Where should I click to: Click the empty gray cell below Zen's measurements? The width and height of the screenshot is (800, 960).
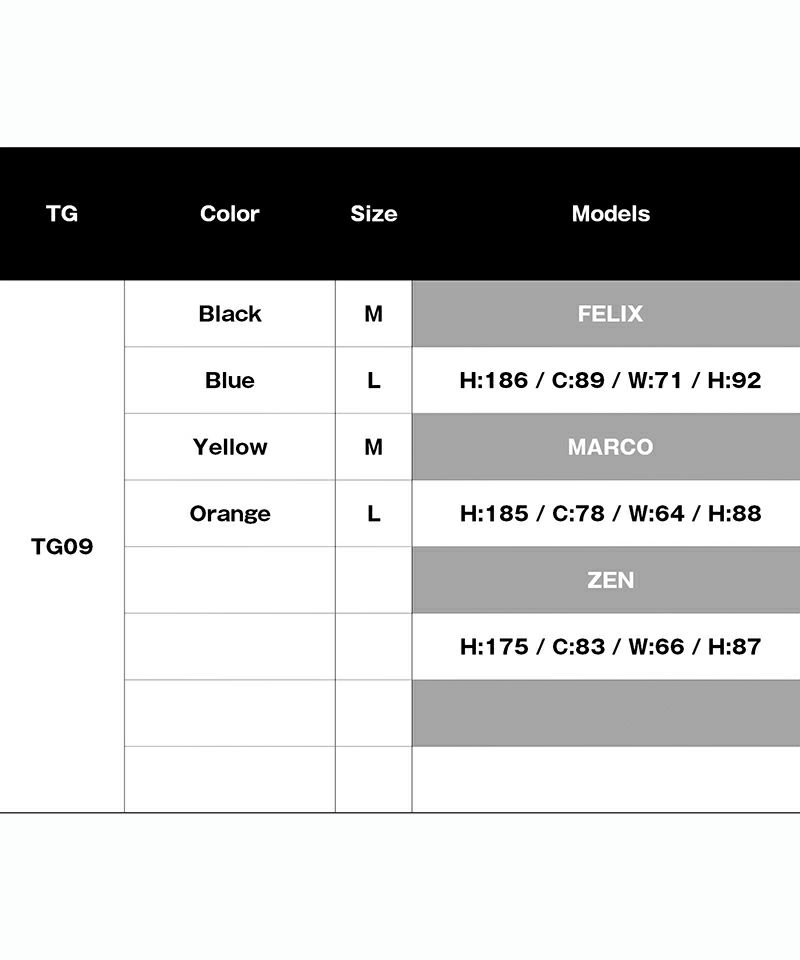[606, 713]
